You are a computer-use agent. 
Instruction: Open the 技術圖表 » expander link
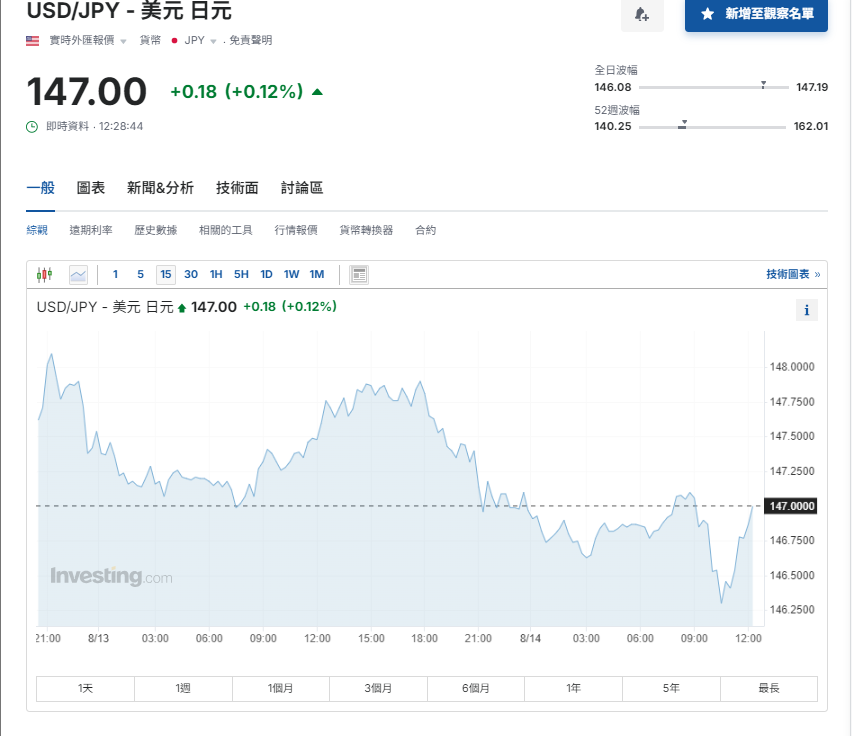(x=793, y=274)
